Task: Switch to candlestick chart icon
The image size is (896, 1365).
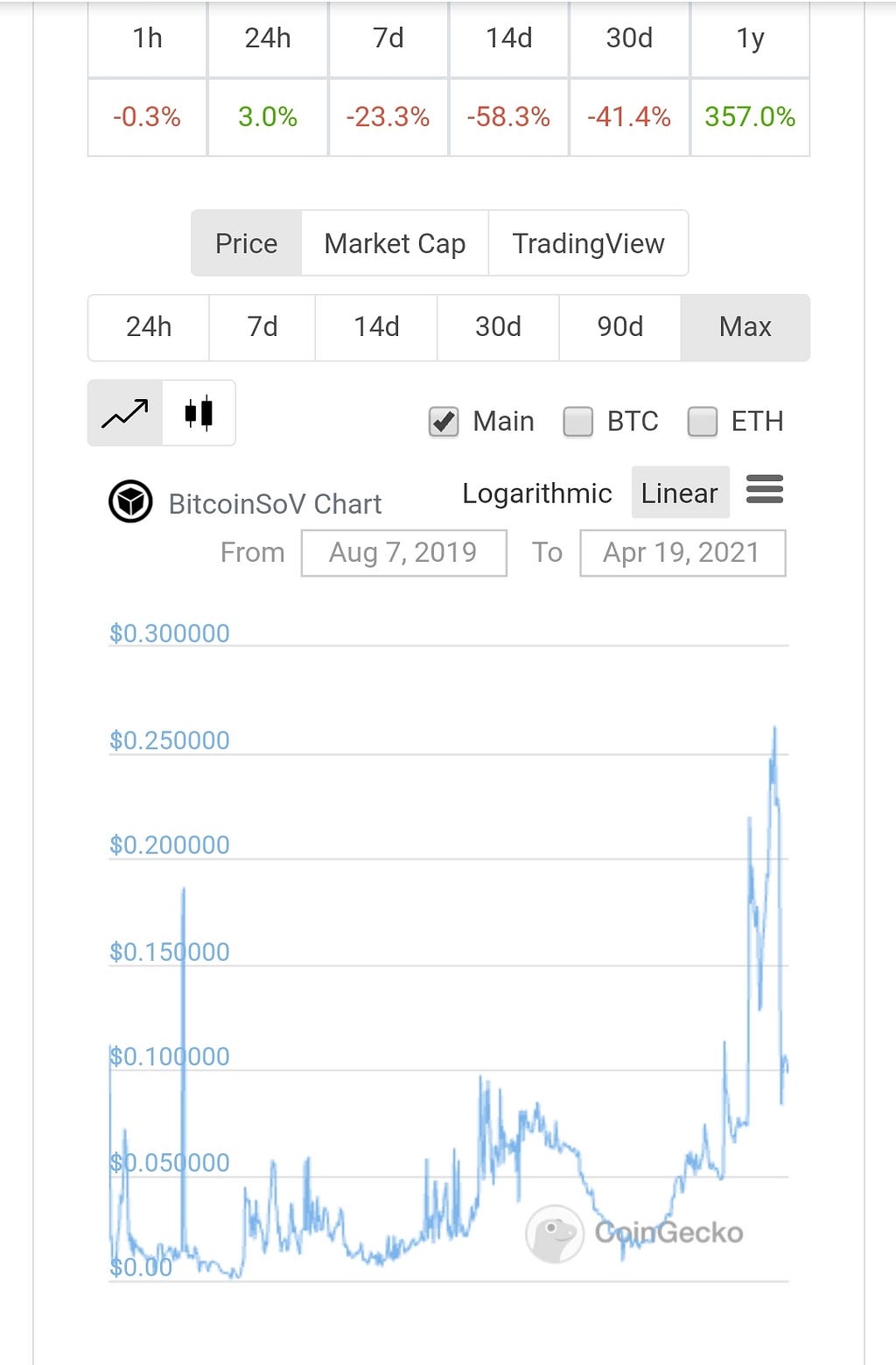Action: pyautogui.click(x=199, y=413)
